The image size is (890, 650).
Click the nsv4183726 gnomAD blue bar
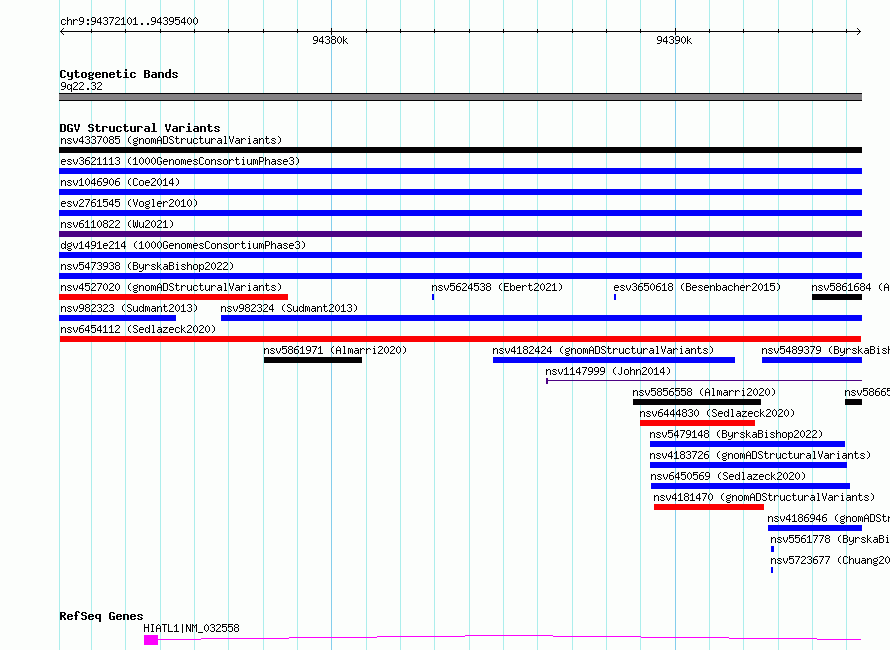tap(748, 465)
